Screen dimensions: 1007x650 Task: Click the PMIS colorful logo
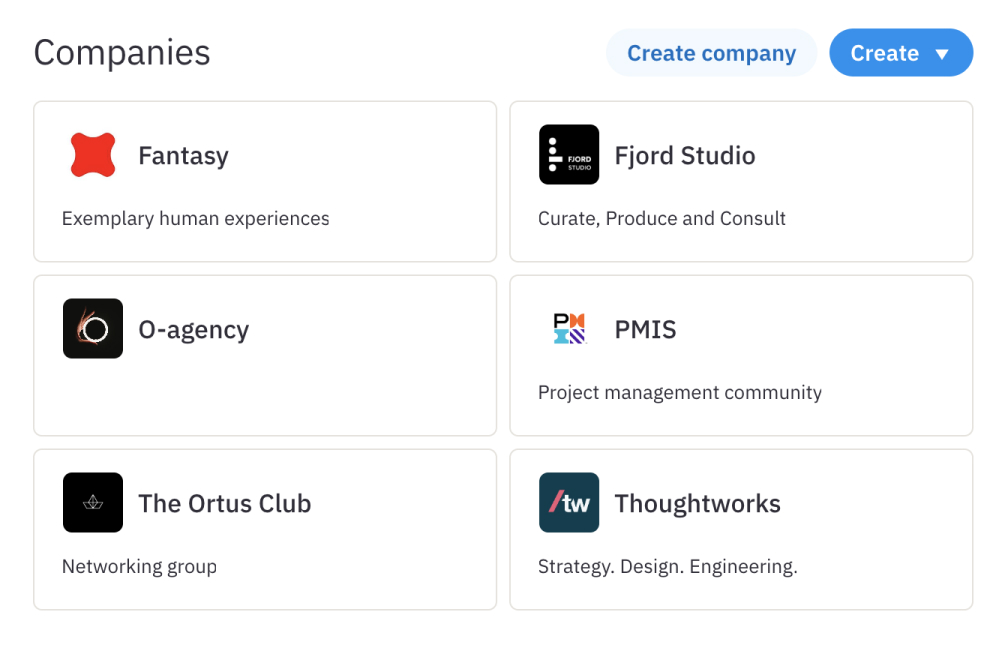569,329
